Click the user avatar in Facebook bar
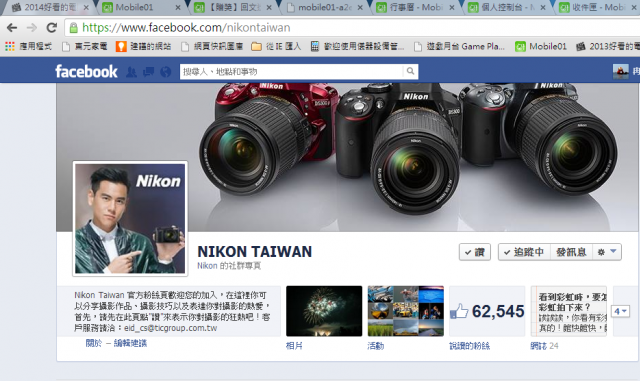Image resolution: width=640 pixels, height=381 pixels. click(620, 71)
